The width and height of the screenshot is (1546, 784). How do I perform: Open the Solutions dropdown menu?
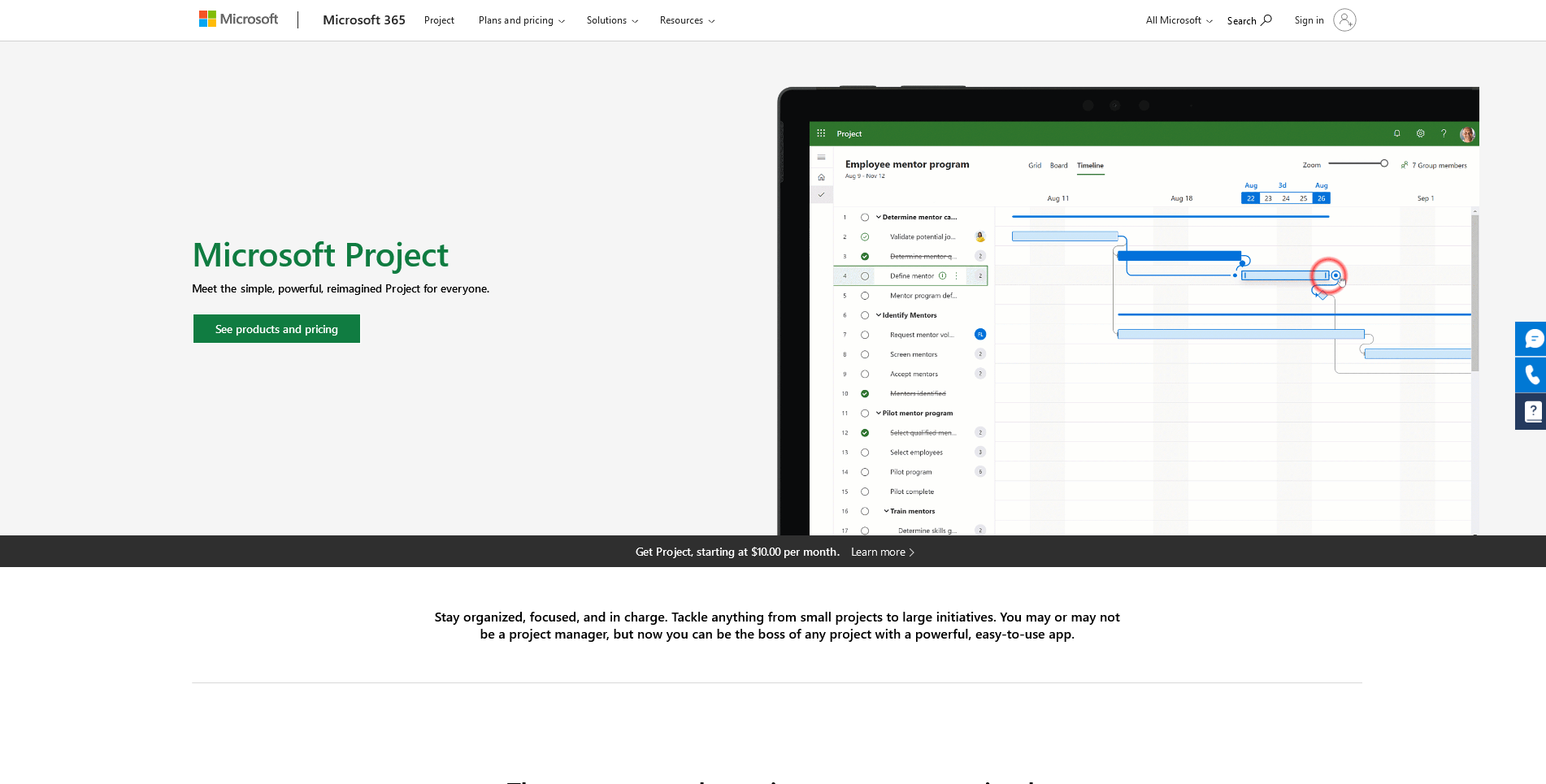point(612,20)
